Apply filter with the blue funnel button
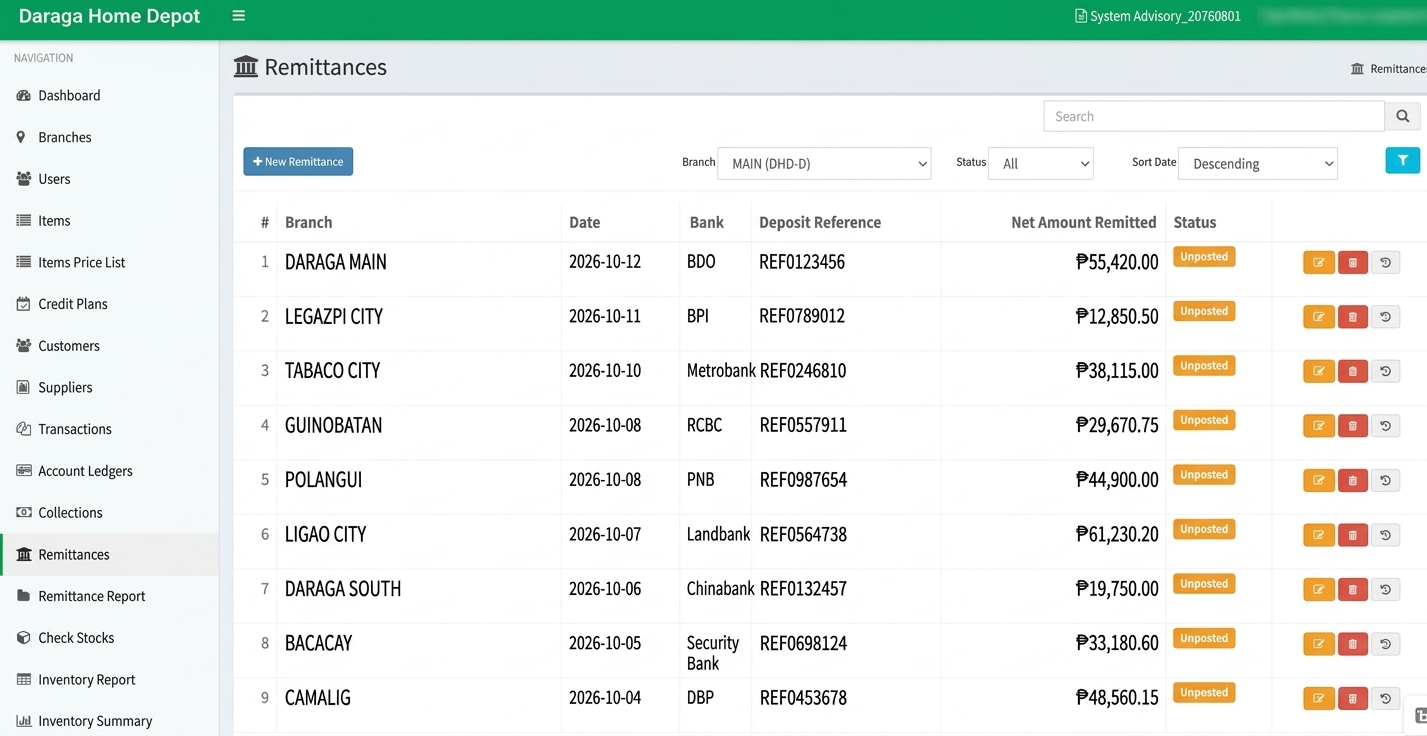 pyautogui.click(x=1403, y=160)
